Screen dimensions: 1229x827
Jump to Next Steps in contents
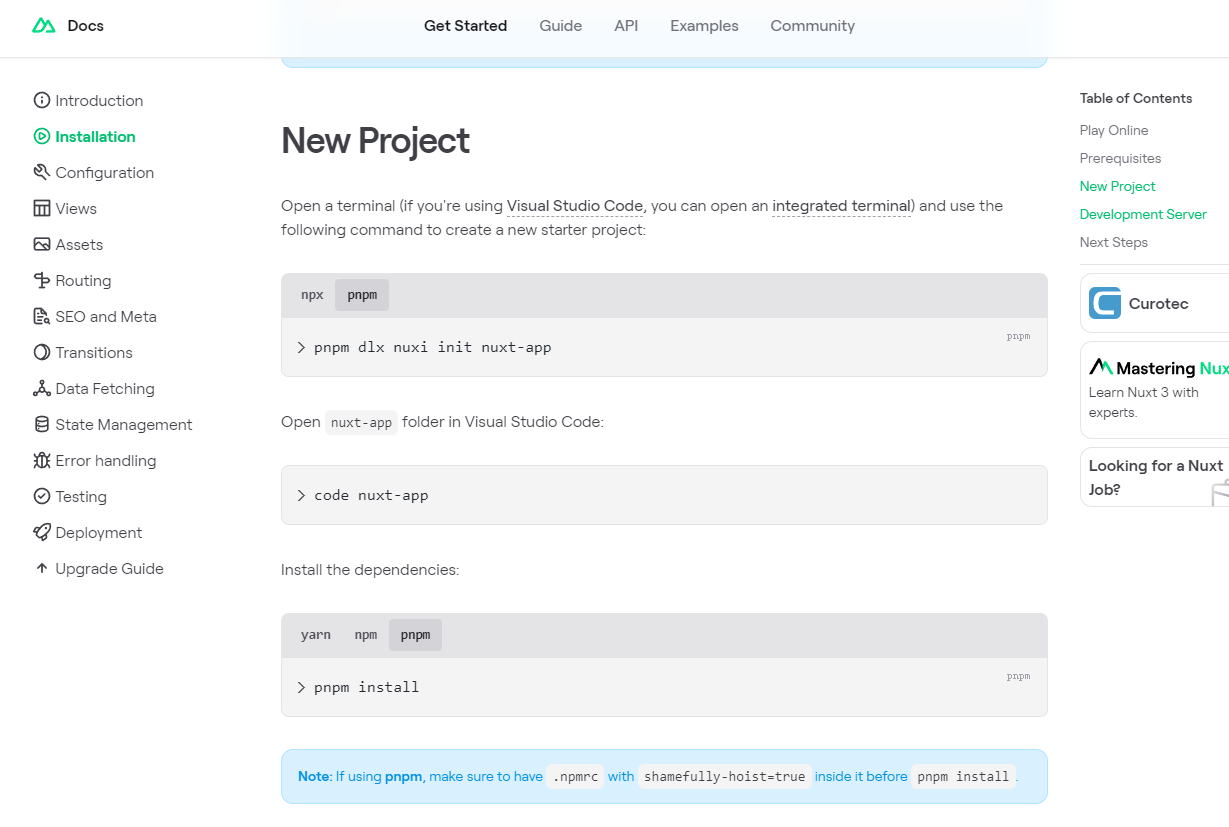coord(1114,242)
